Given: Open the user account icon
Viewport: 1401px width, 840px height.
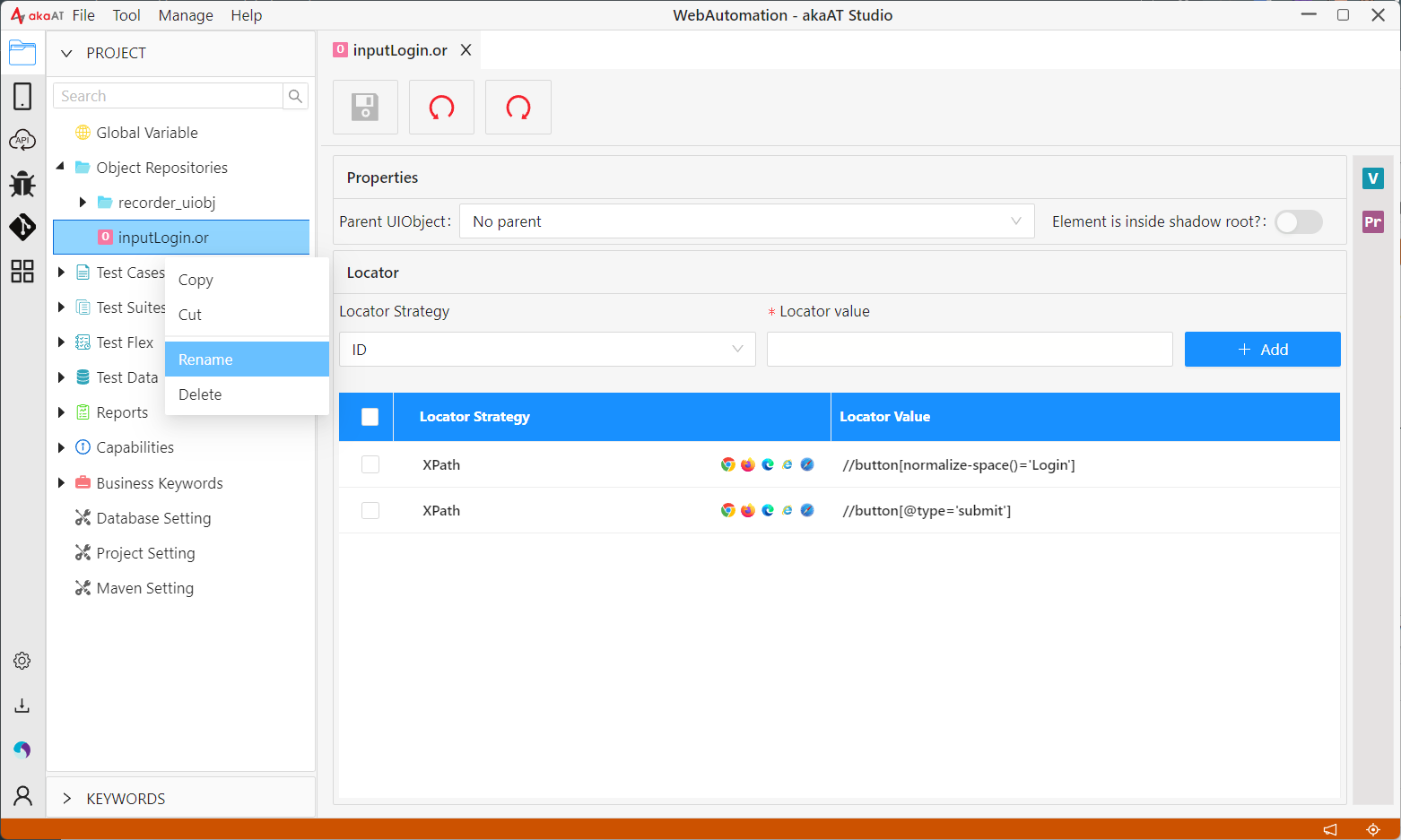Looking at the screenshot, I should click(x=22, y=795).
